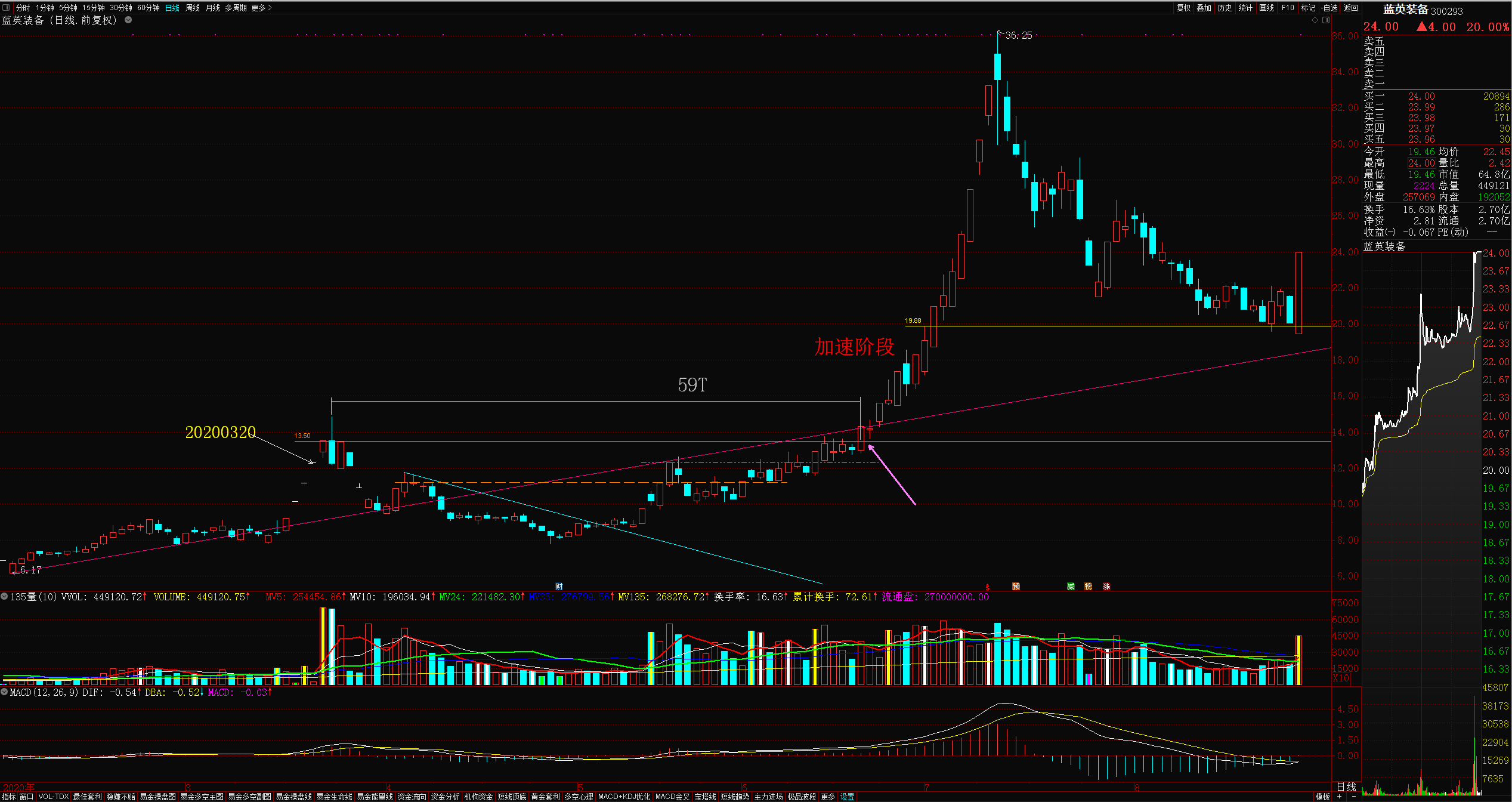1512x802 pixels.
Task: Click the plus zoom button near 模板
Action: [x=1340, y=797]
